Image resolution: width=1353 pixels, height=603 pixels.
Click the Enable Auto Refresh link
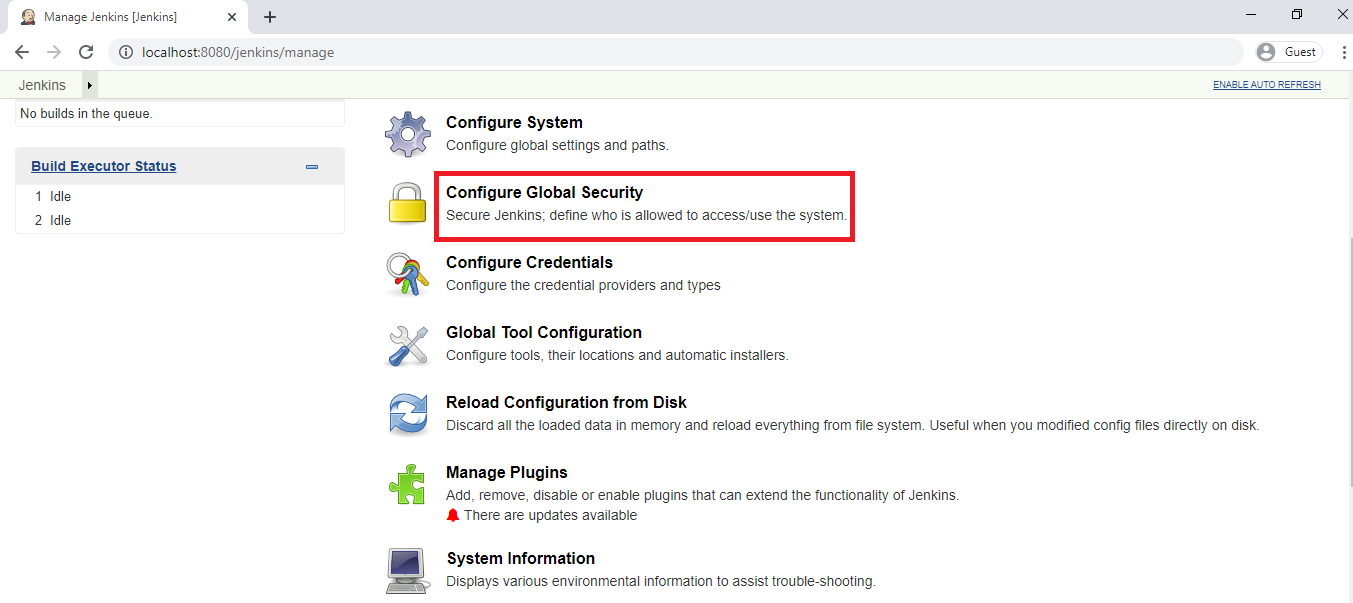[x=1267, y=85]
